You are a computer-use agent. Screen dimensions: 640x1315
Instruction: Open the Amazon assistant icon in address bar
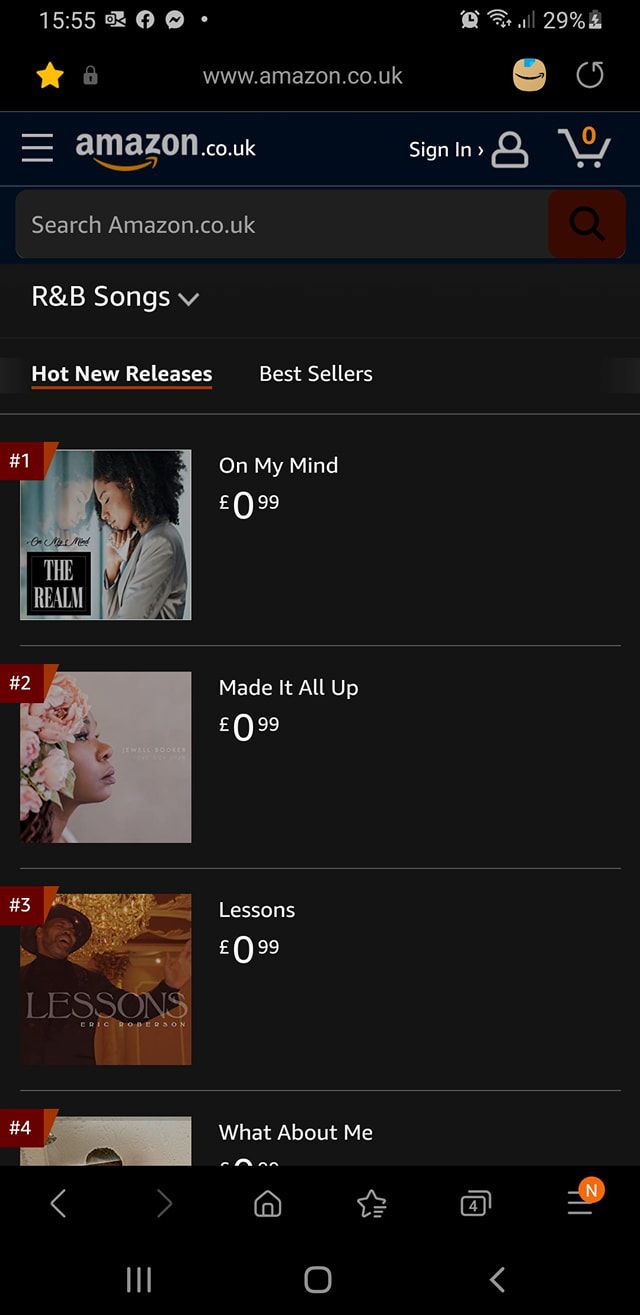[x=530, y=76]
